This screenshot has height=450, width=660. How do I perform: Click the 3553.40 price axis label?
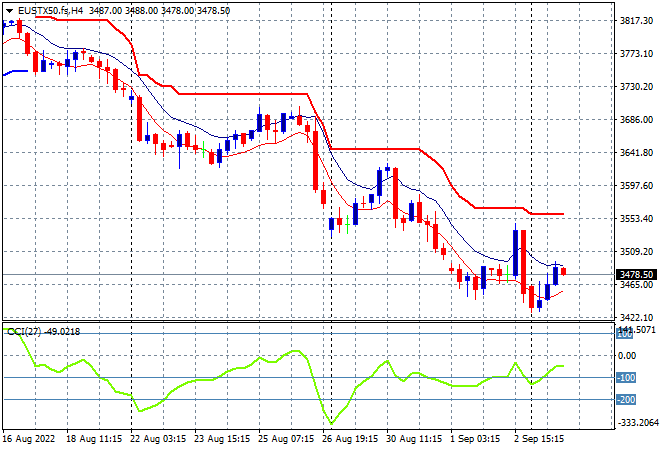[x=636, y=218]
